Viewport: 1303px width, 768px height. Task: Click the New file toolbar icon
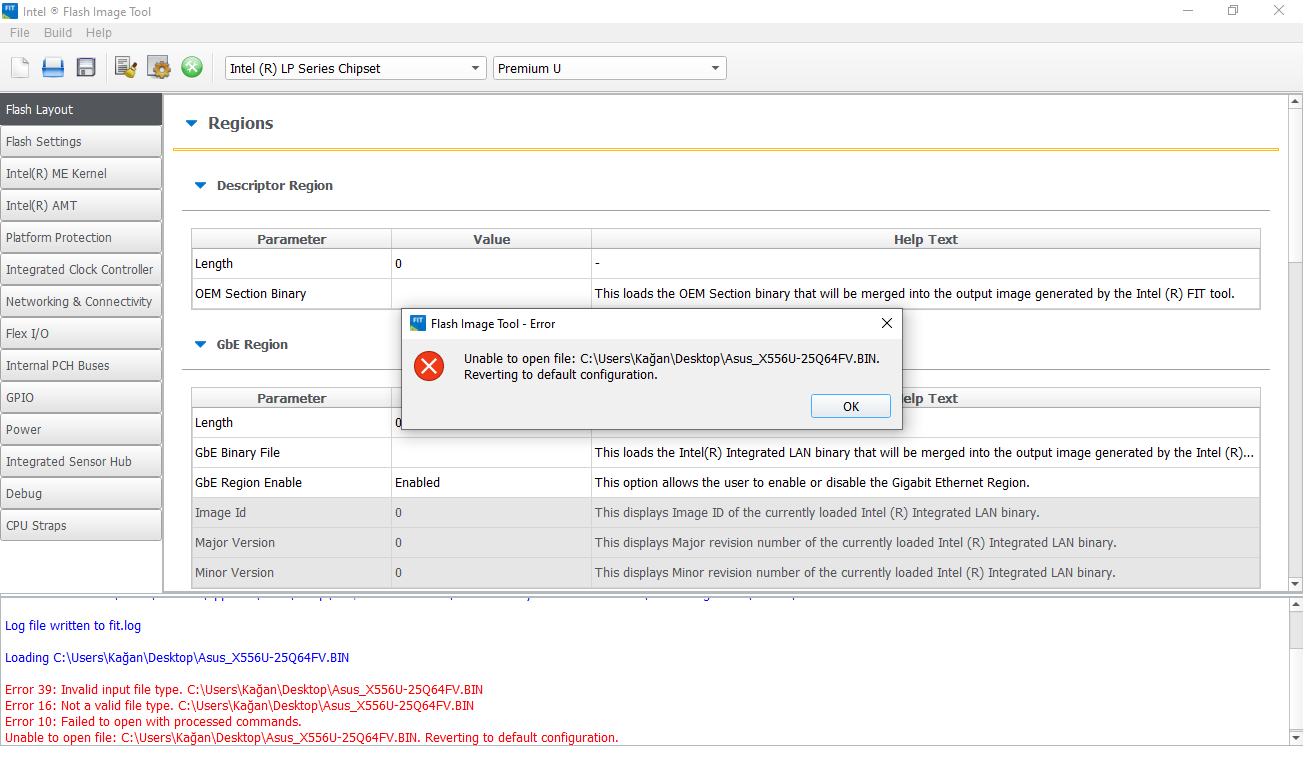click(20, 68)
